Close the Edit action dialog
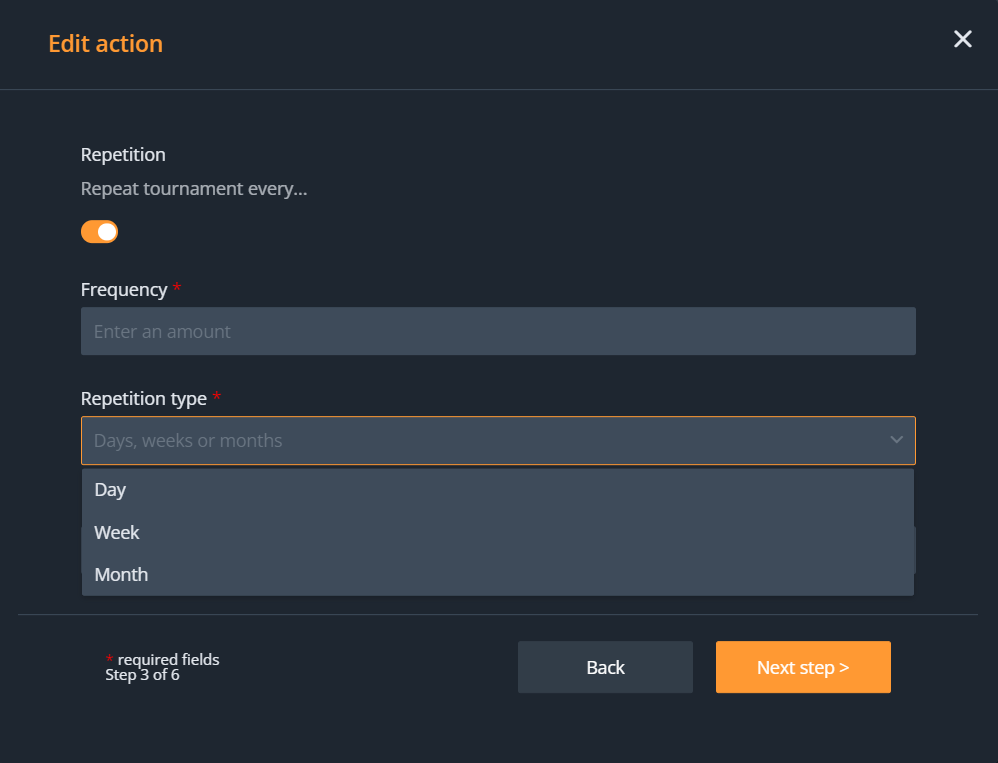Image resolution: width=998 pixels, height=763 pixels. pyautogui.click(x=962, y=39)
